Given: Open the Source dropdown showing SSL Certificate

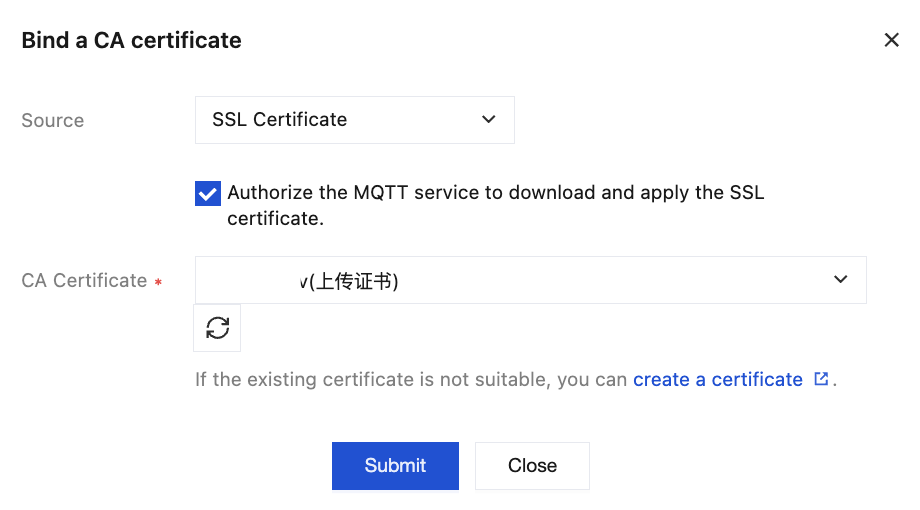Looking at the screenshot, I should [354, 120].
